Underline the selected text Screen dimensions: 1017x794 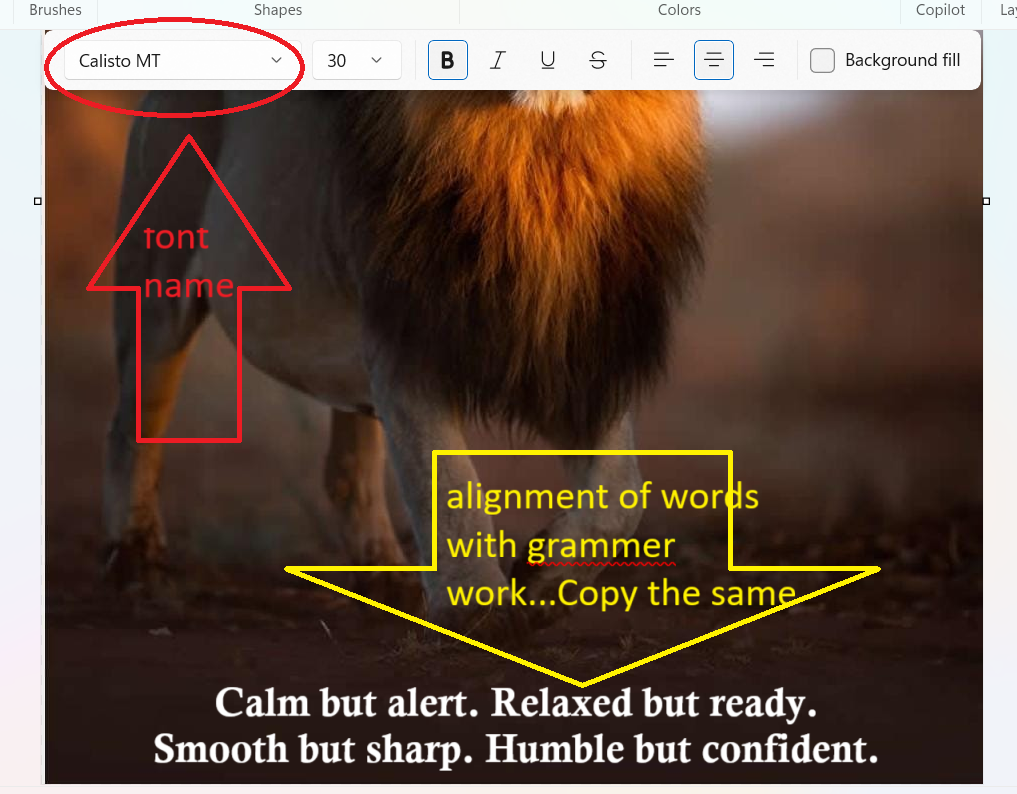click(547, 60)
